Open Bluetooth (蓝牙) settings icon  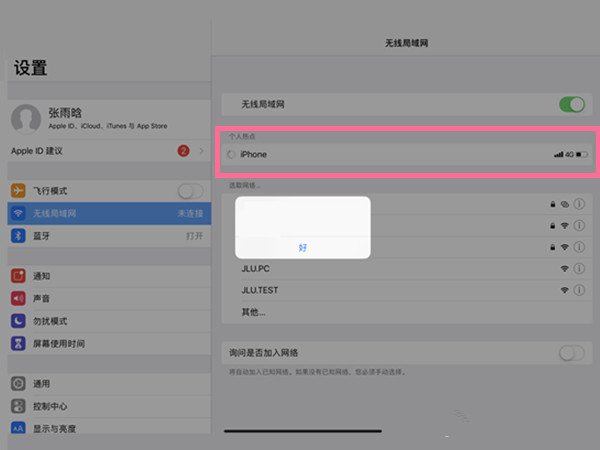click(18, 236)
